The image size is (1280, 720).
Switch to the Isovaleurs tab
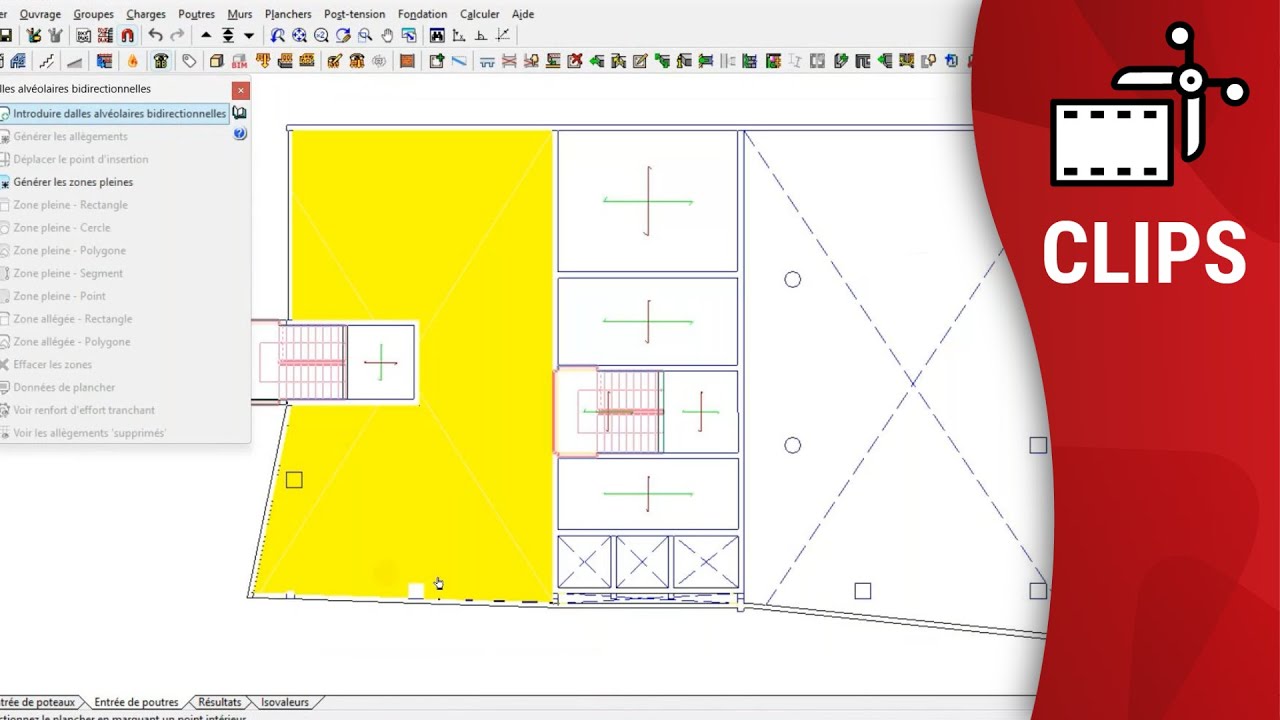285,702
